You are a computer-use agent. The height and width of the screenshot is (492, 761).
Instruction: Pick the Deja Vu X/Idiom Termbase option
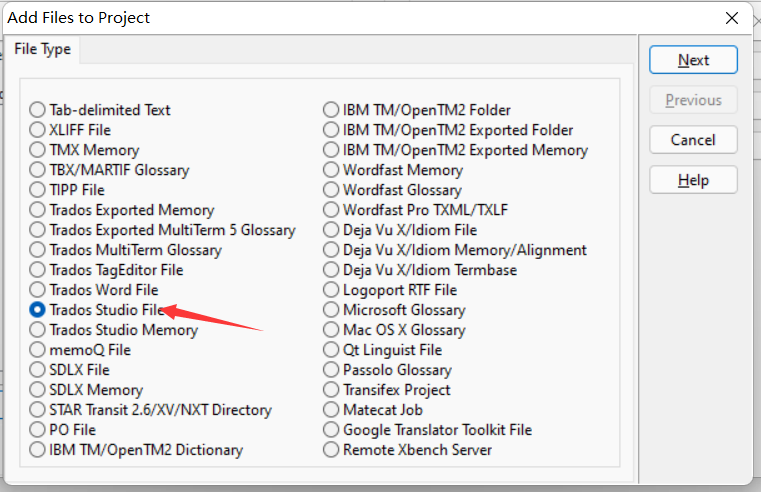tap(331, 270)
